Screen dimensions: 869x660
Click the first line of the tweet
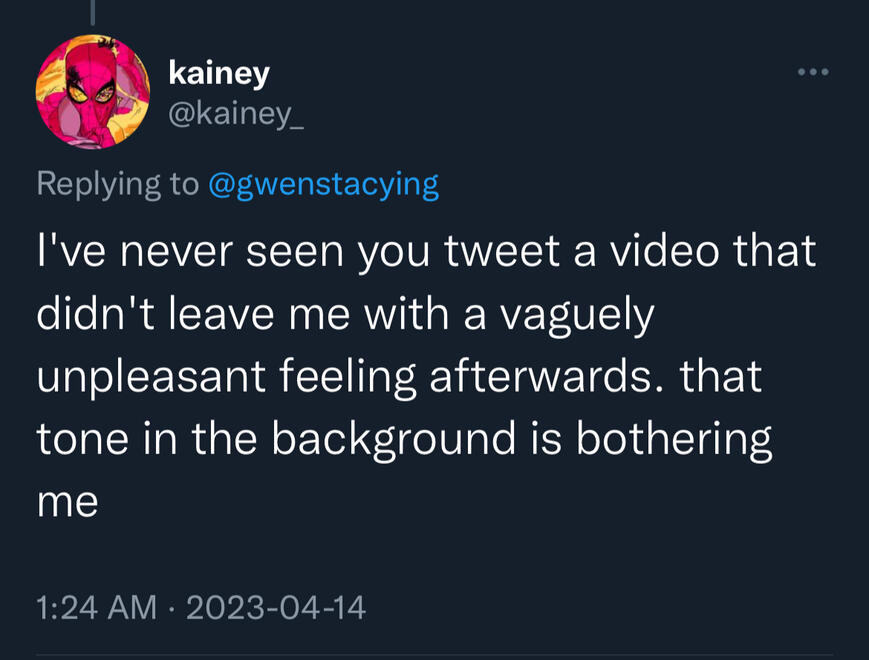425,251
